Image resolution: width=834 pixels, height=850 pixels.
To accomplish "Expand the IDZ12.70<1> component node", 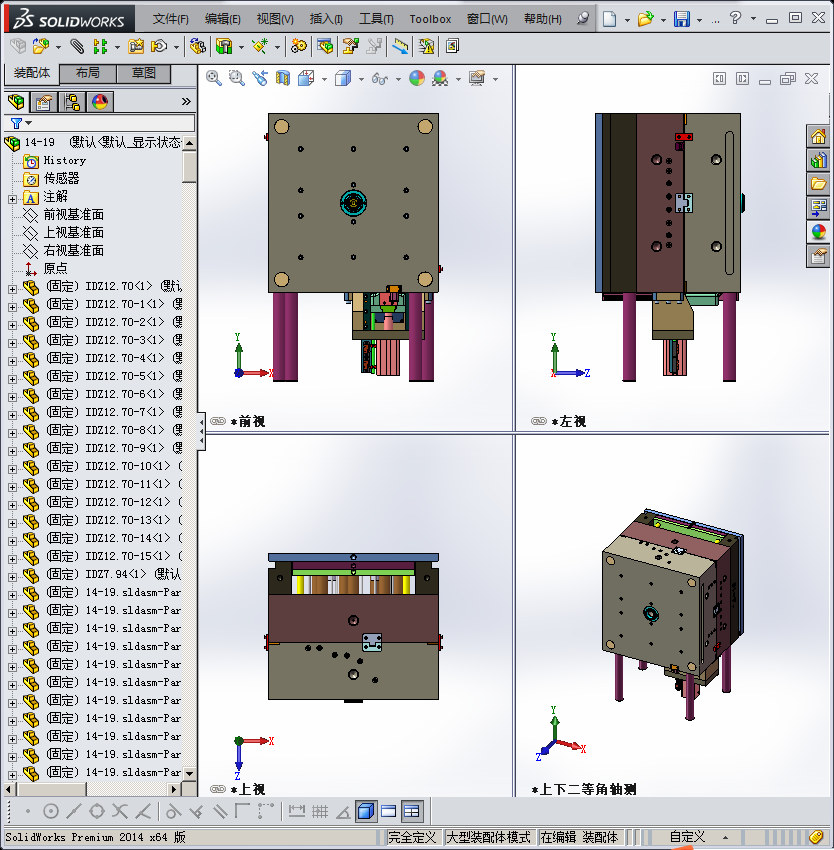I will click(12, 287).
